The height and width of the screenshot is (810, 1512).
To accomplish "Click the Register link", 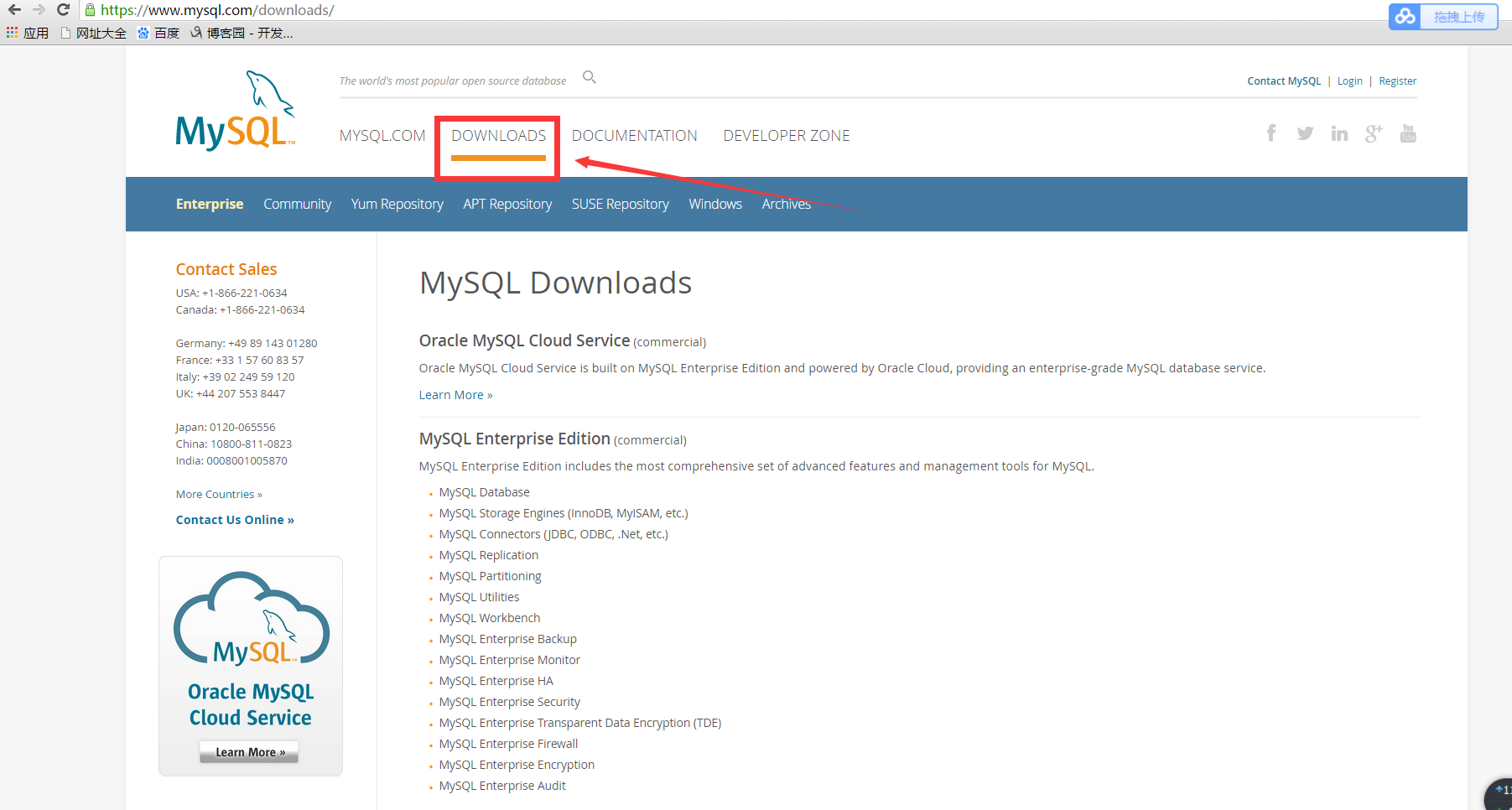I will (x=1398, y=81).
